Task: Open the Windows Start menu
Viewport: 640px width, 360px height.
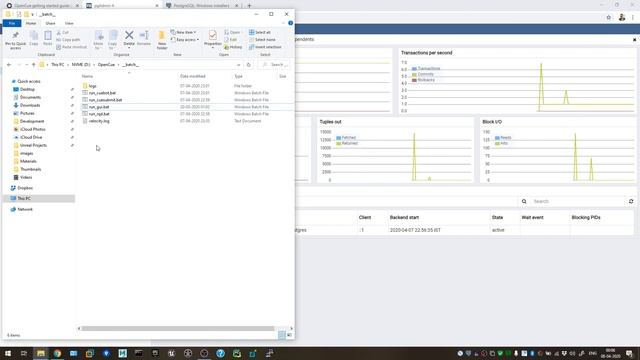Action: click(x=8, y=353)
